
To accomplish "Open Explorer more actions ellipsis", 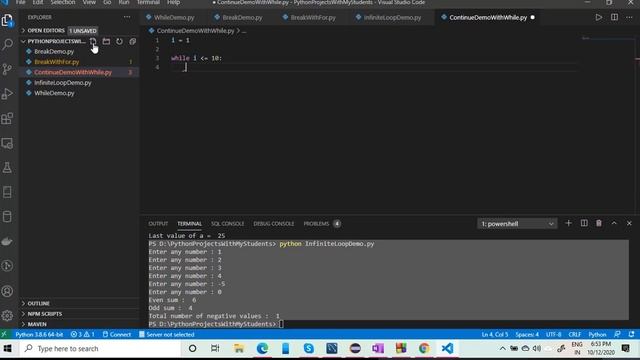I will (x=127, y=17).
